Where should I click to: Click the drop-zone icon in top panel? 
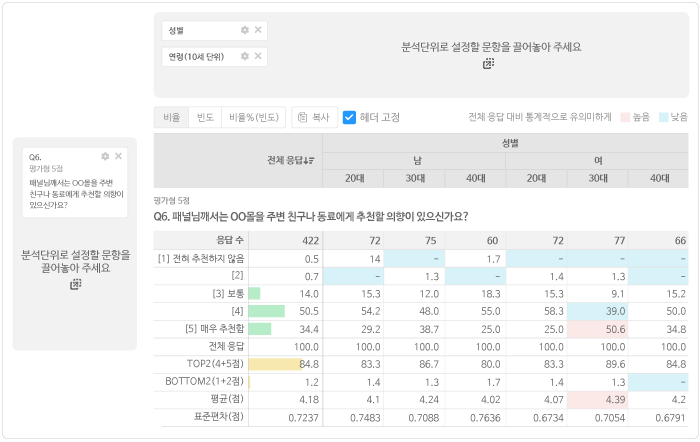coord(488,64)
